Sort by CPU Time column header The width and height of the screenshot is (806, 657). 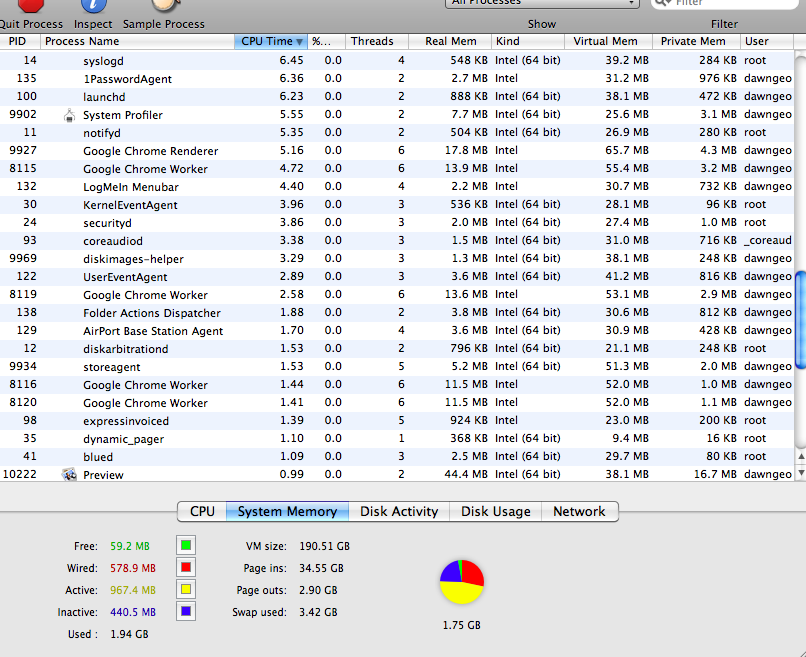(271, 41)
